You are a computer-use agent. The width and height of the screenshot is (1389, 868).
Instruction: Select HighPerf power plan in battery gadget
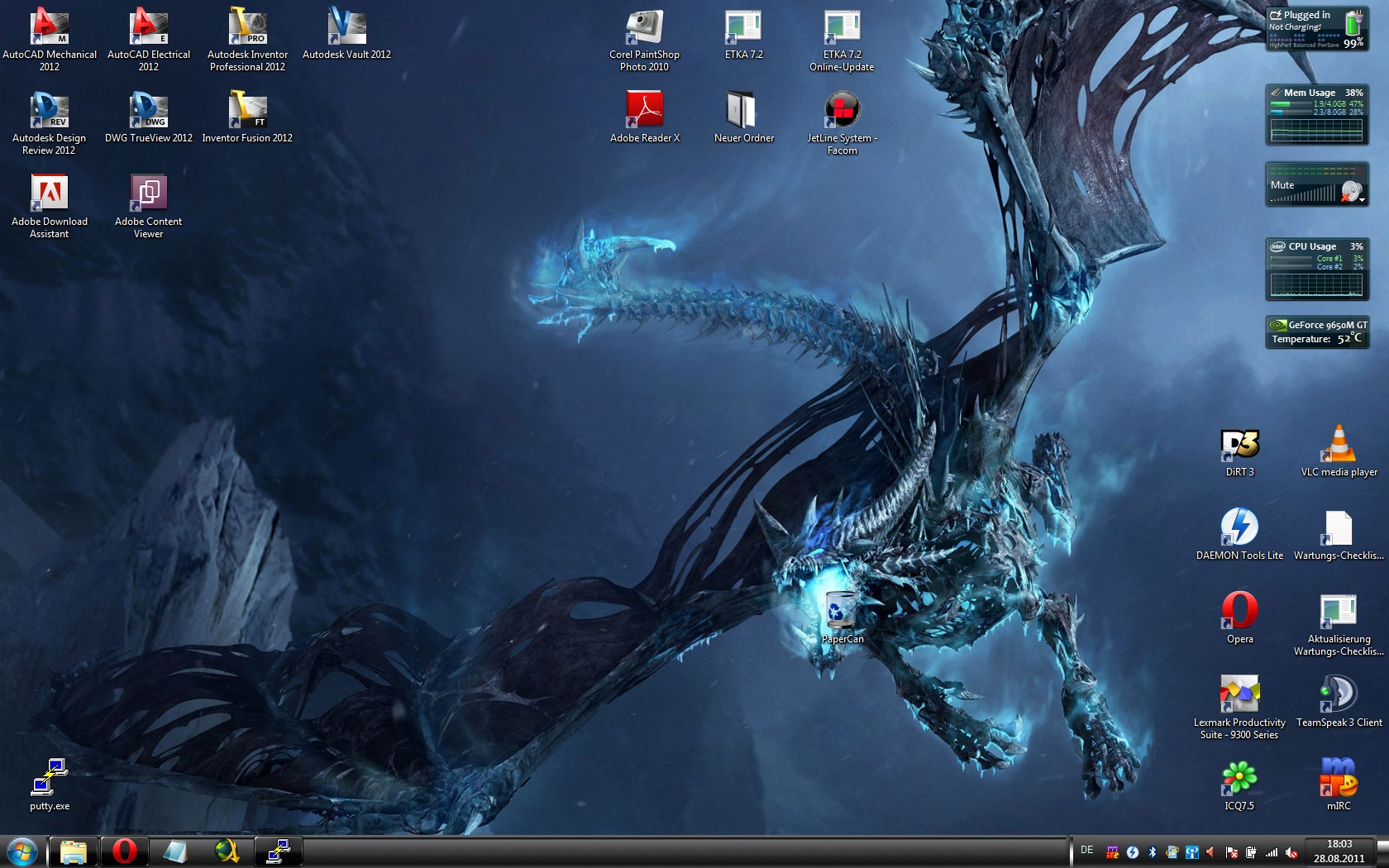(x=1281, y=41)
